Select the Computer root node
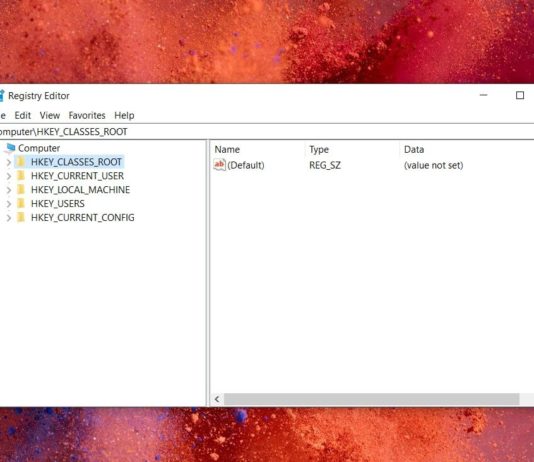Screen dimensions: 534x462 39,148
